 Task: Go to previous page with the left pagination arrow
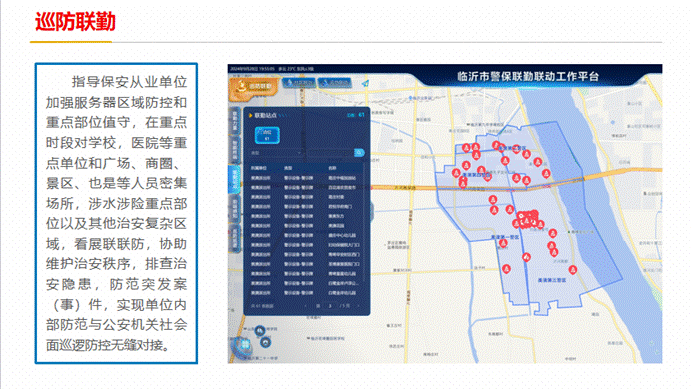(x=306, y=306)
